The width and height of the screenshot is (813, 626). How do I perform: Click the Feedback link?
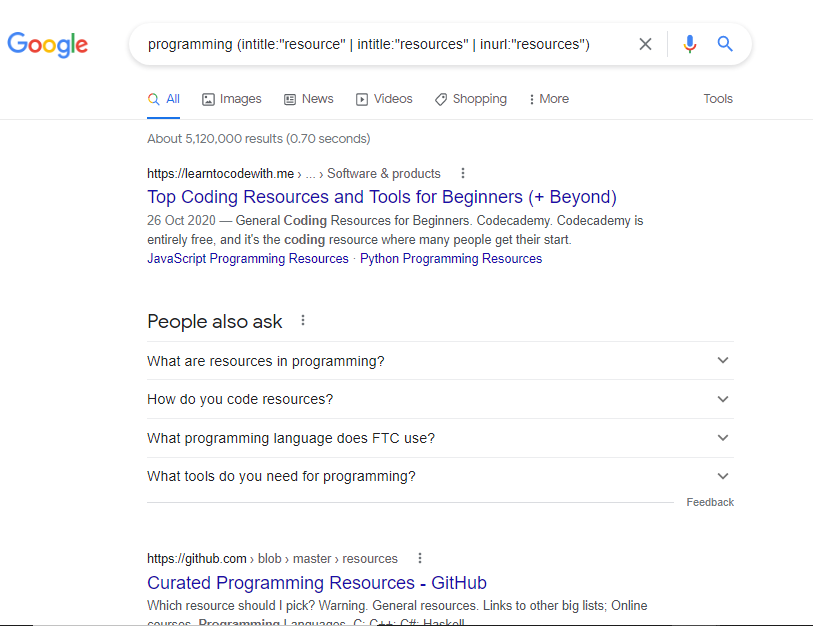(710, 502)
